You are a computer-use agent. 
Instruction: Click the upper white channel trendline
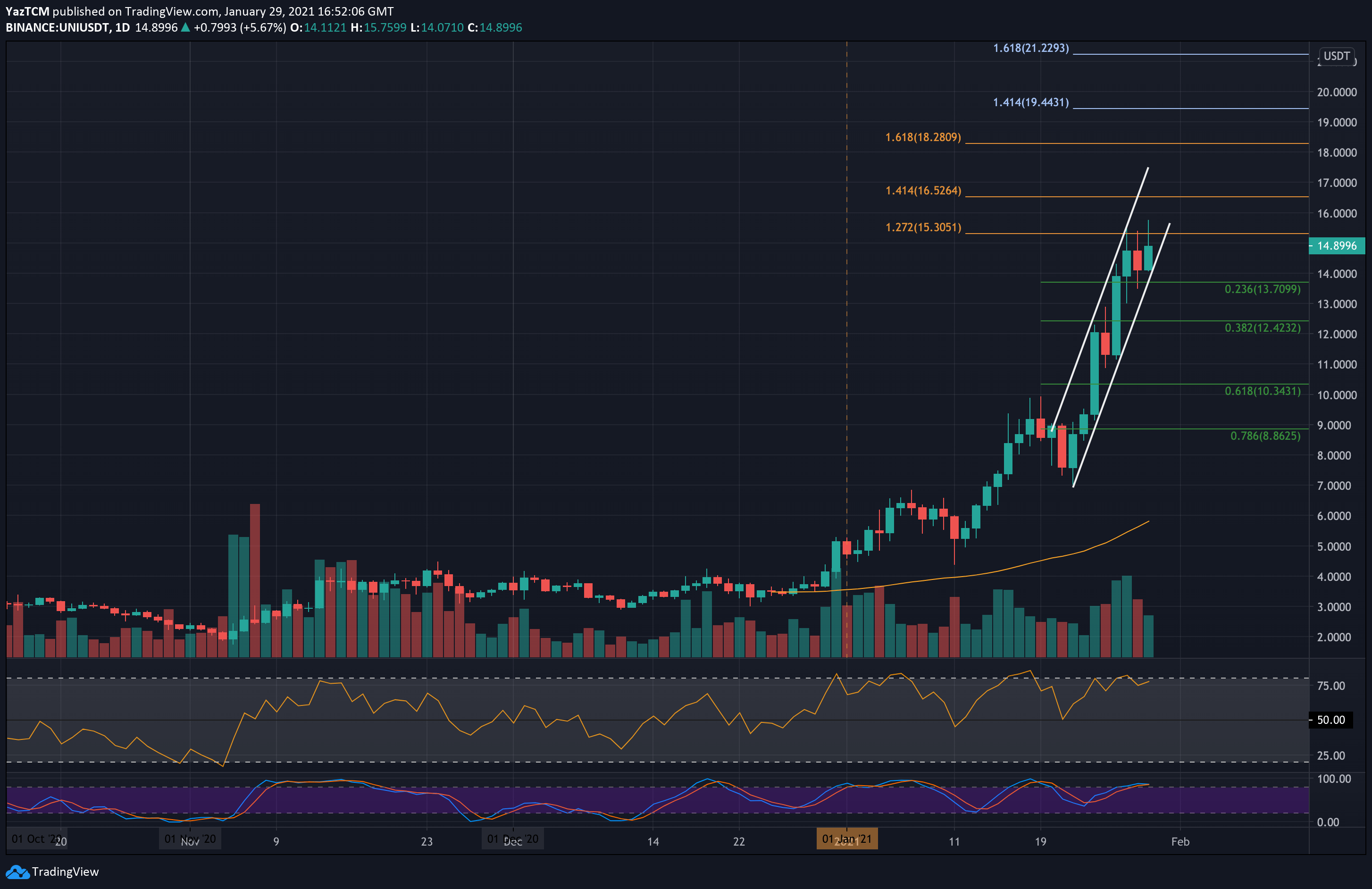1100,299
